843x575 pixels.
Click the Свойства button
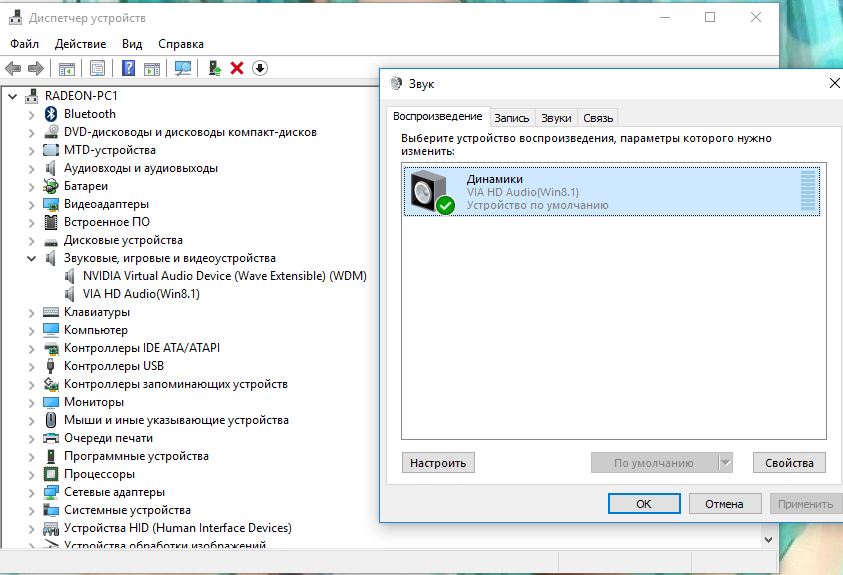pyautogui.click(x=789, y=463)
